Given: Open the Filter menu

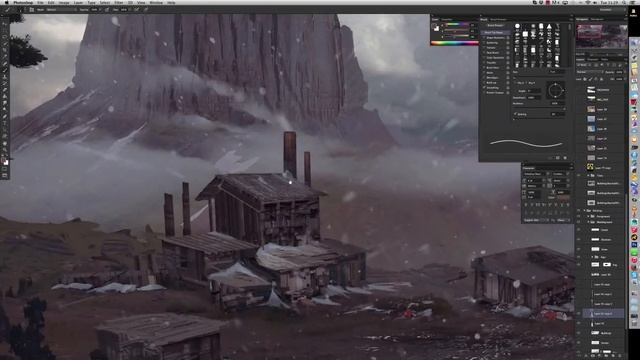Looking at the screenshot, I should point(118,2).
